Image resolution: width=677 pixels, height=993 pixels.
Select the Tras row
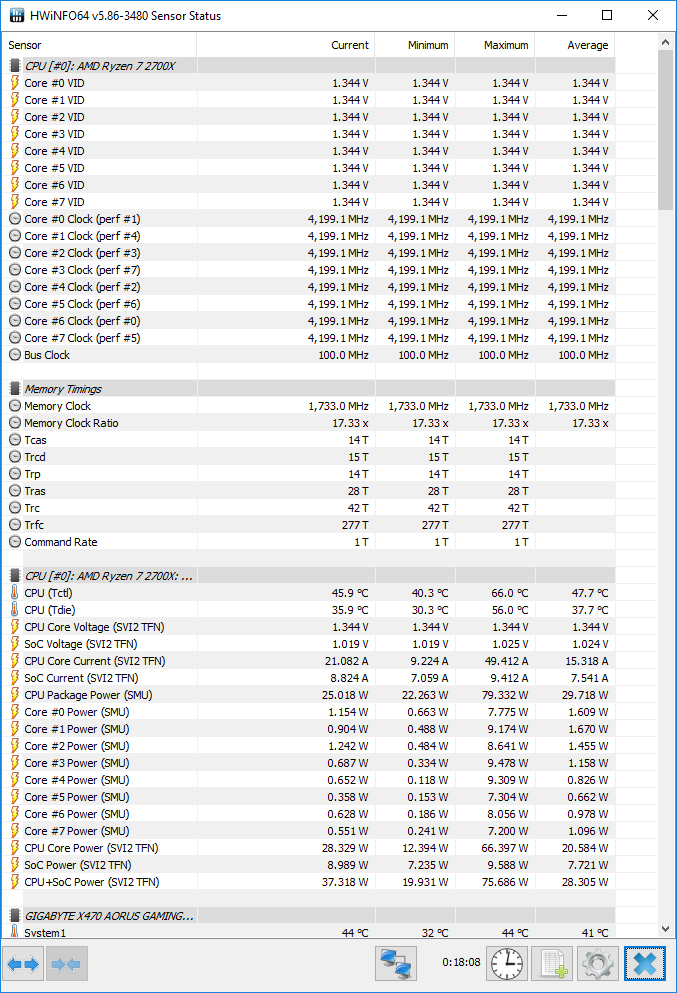point(308,491)
